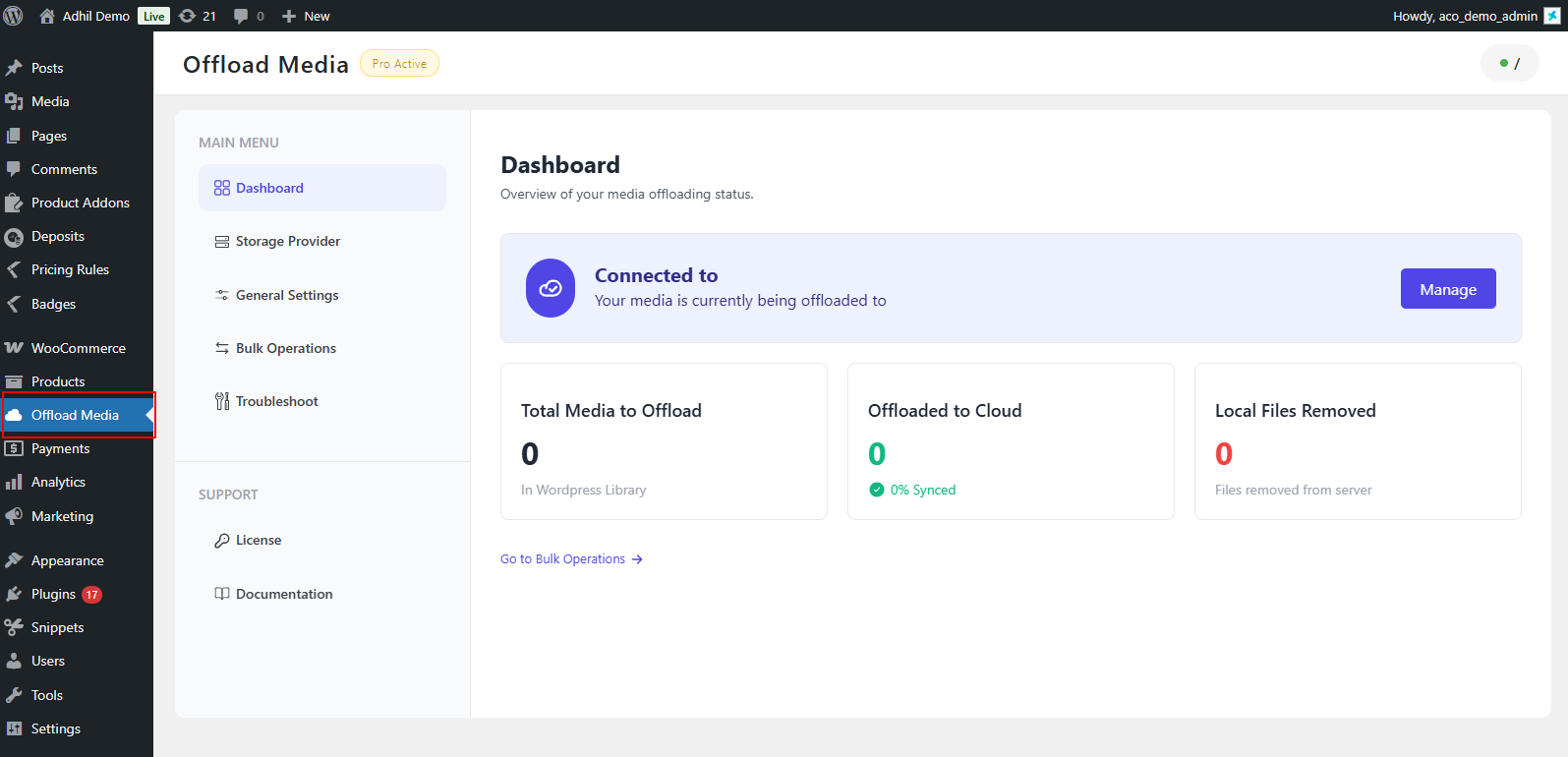Open the Troubleshoot section
The height and width of the screenshot is (757, 1568).
pos(276,401)
